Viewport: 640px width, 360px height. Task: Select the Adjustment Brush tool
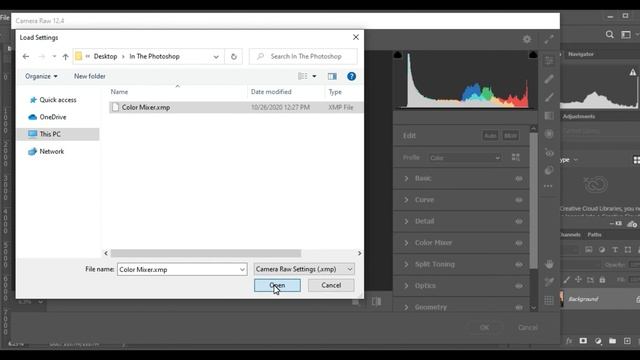coord(549,97)
